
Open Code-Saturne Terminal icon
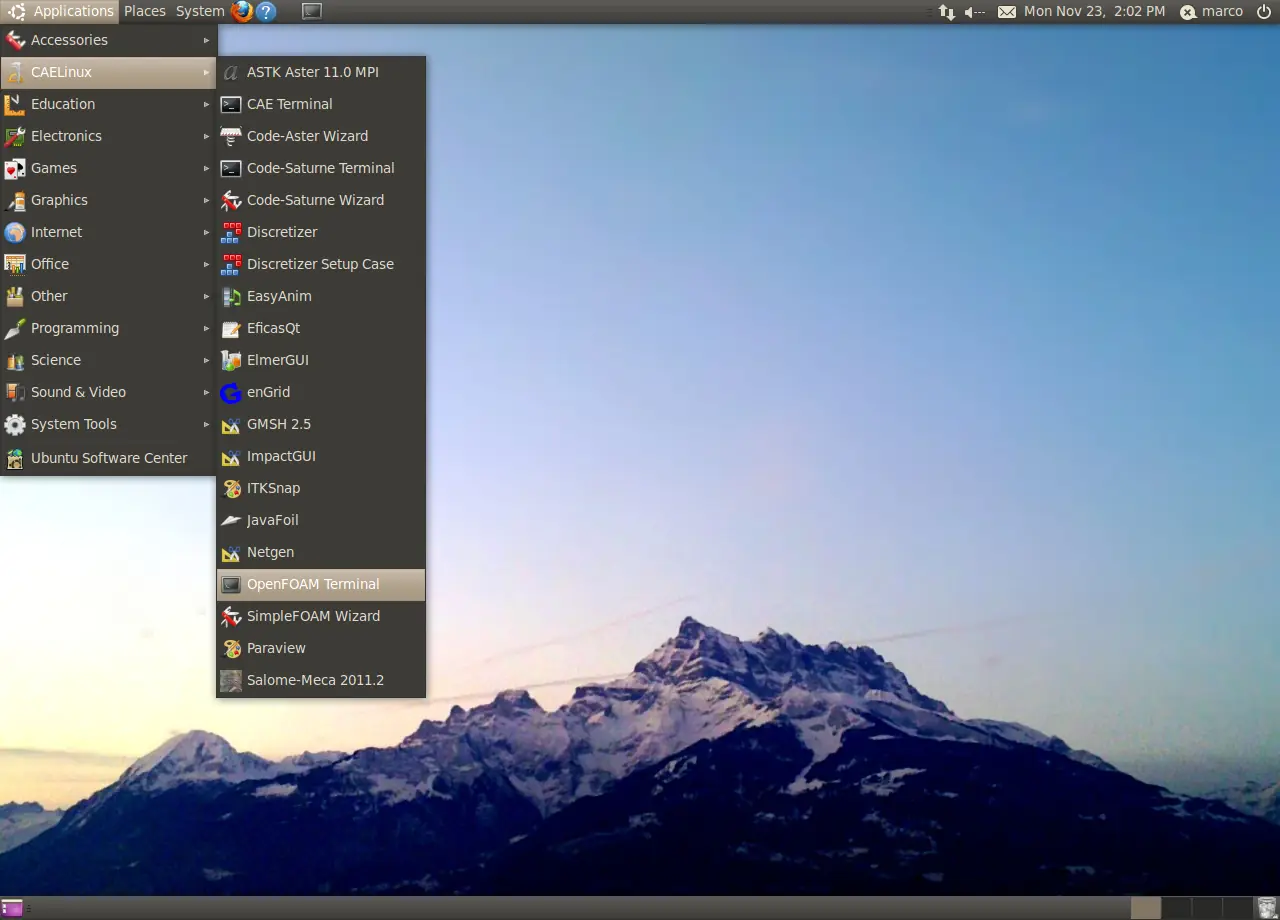point(231,168)
